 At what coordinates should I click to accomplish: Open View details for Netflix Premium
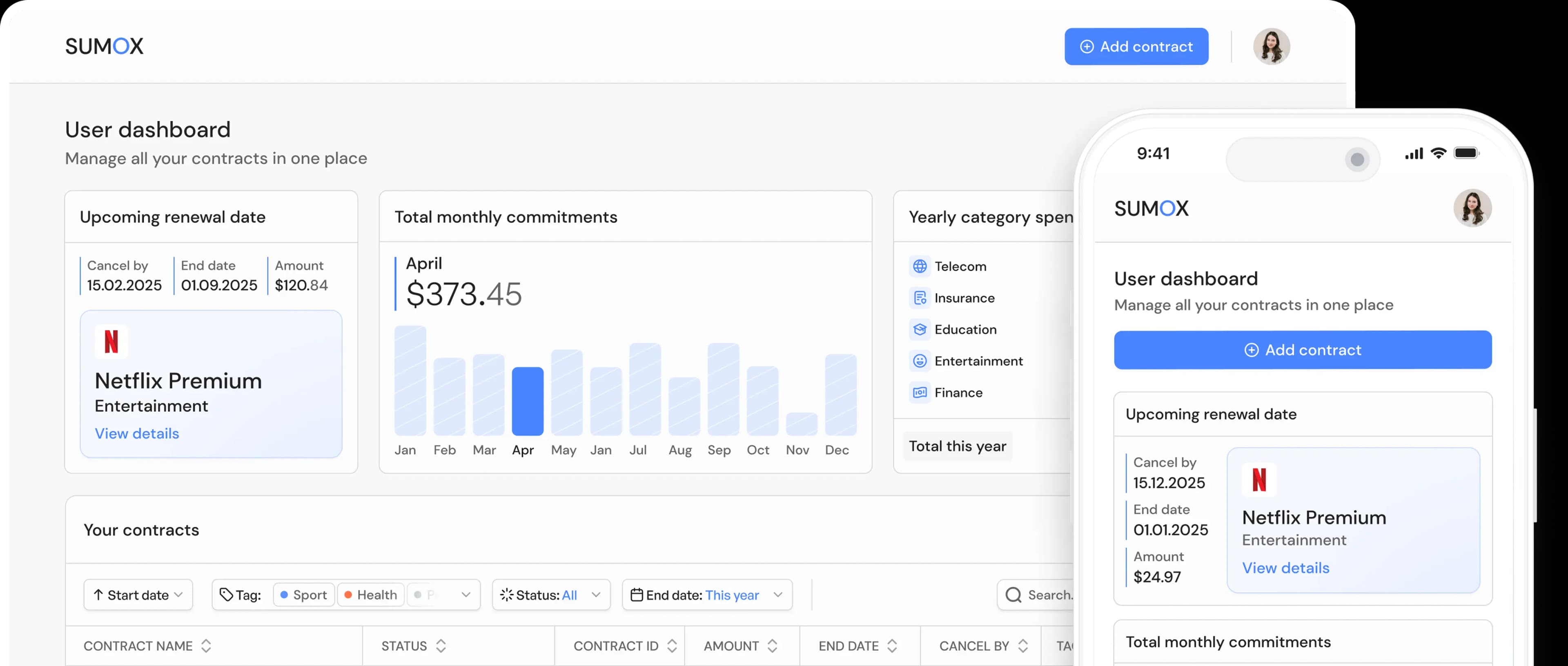136,433
